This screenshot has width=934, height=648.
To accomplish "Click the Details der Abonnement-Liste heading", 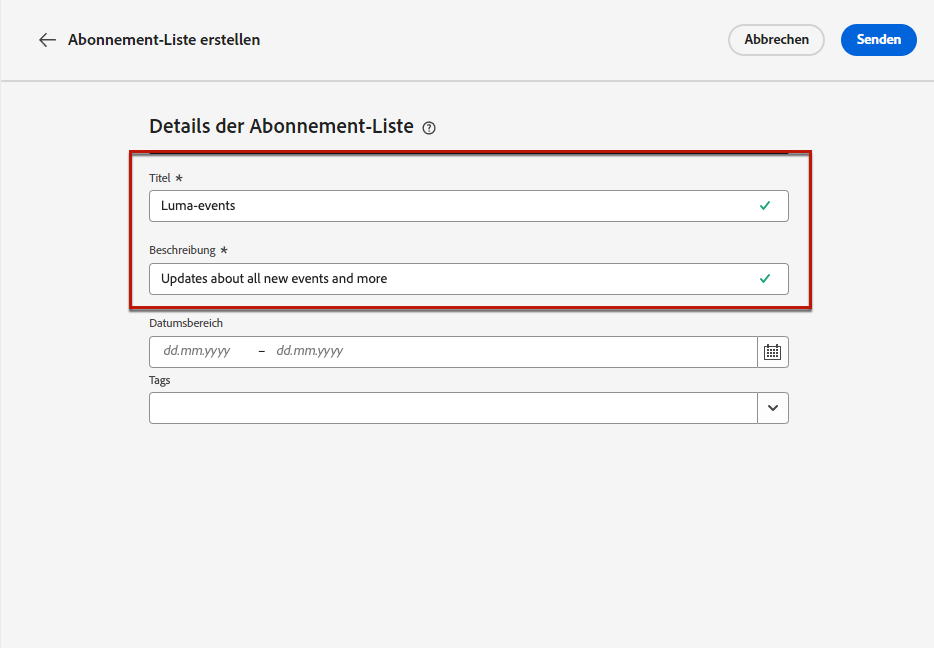I will click(x=281, y=127).
